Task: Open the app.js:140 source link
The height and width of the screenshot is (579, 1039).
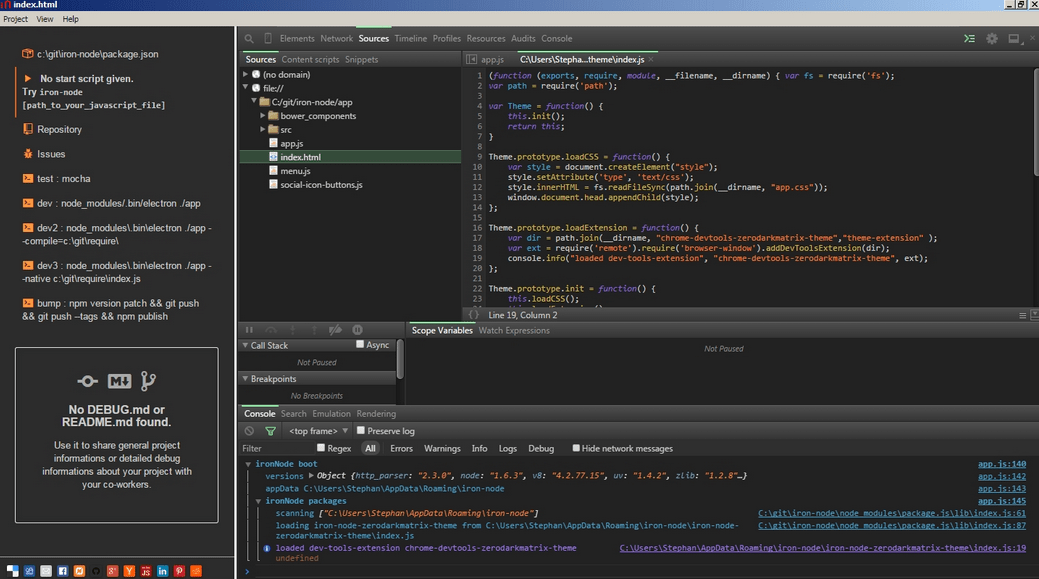Action: tap(1001, 464)
